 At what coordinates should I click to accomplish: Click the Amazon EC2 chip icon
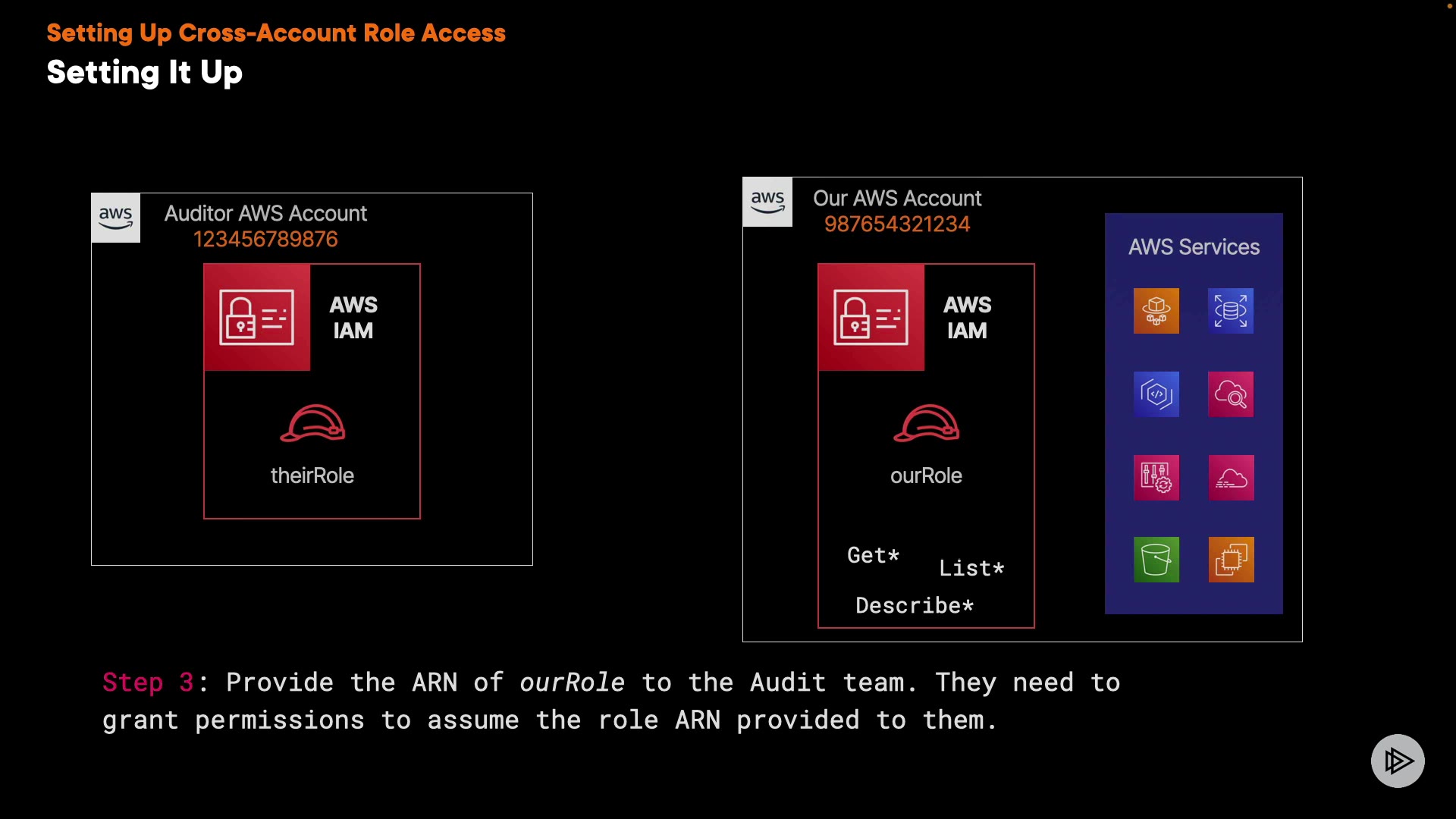pyautogui.click(x=1231, y=560)
